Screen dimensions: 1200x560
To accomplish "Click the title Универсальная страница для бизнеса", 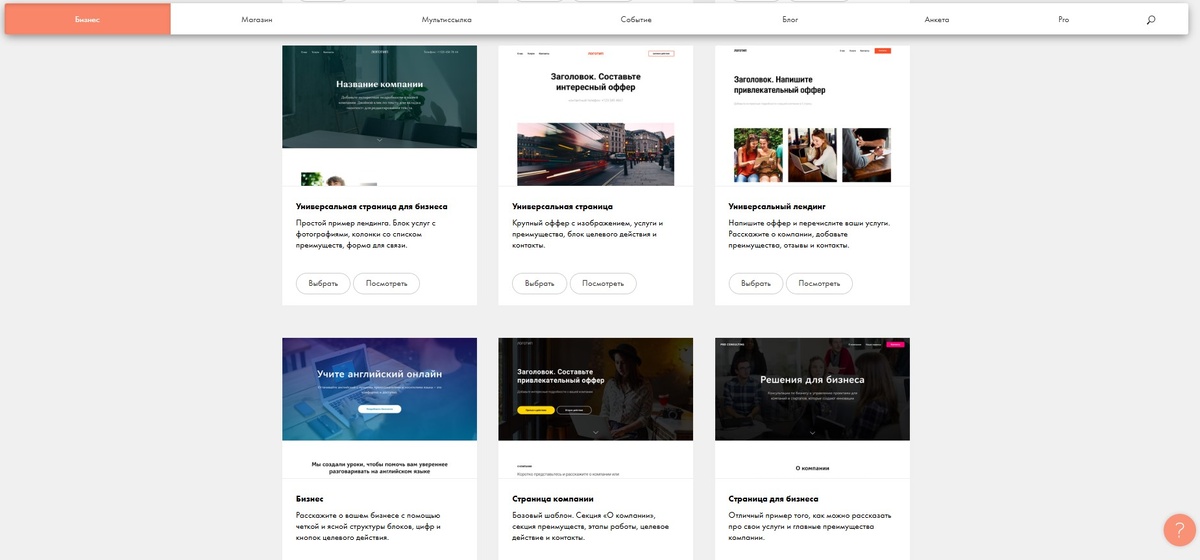I will [372, 206].
